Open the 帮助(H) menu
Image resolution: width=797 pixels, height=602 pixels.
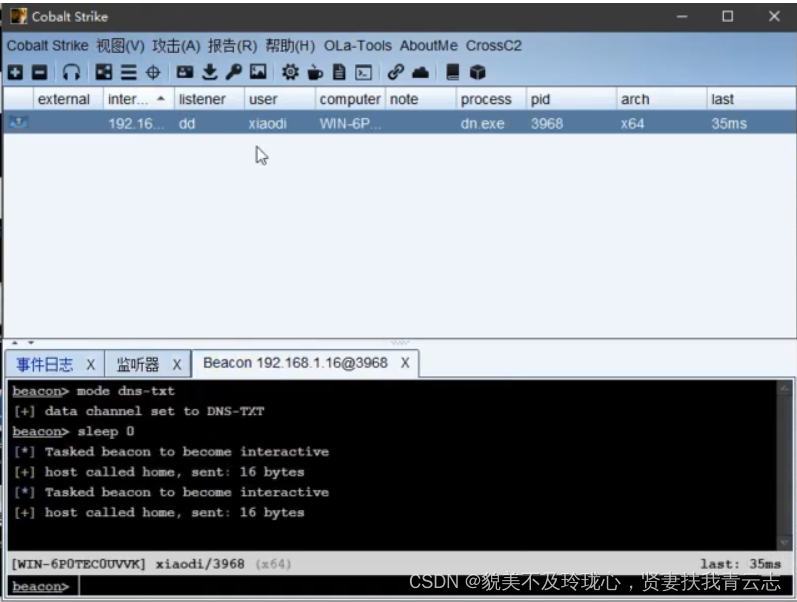pyautogui.click(x=290, y=46)
